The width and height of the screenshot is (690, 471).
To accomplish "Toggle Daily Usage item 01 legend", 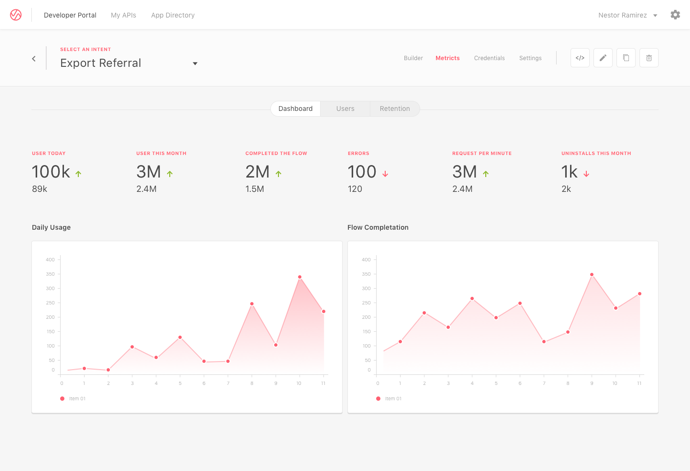I will tap(72, 398).
